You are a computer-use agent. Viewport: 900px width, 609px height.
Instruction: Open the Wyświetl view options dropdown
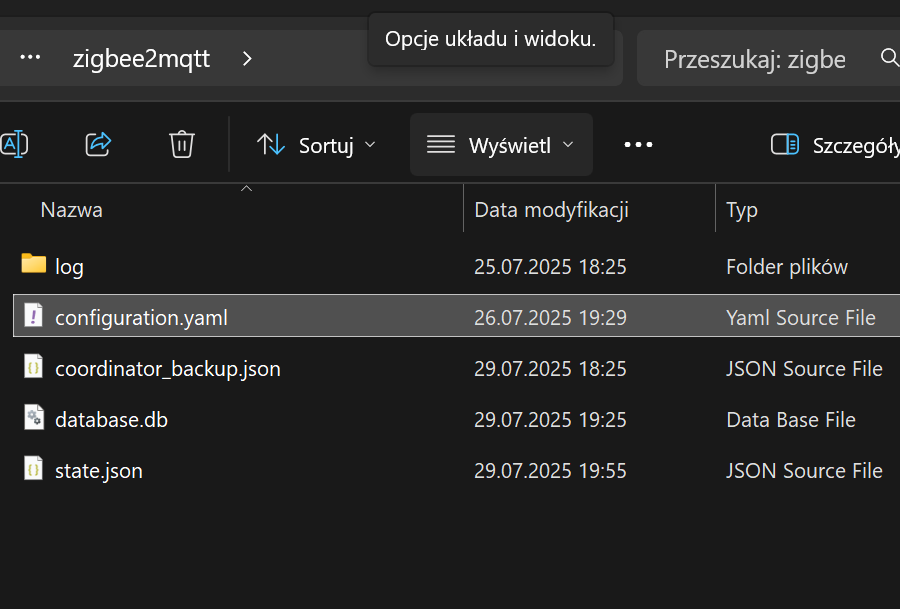[x=501, y=145]
